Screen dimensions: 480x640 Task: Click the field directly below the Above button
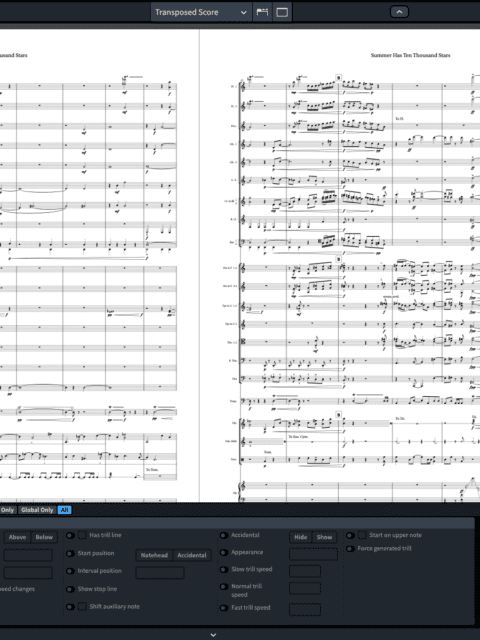pyautogui.click(x=28, y=555)
